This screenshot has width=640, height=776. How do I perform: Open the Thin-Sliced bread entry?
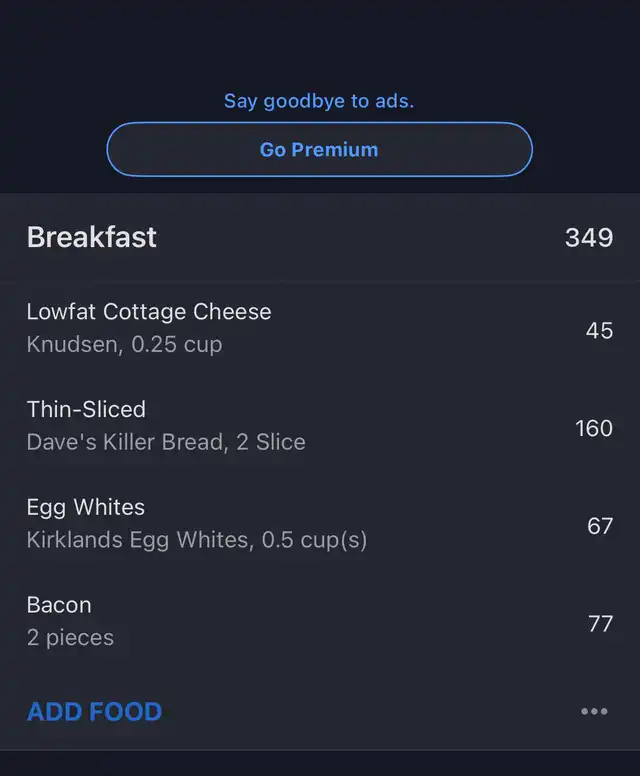[x=320, y=426]
